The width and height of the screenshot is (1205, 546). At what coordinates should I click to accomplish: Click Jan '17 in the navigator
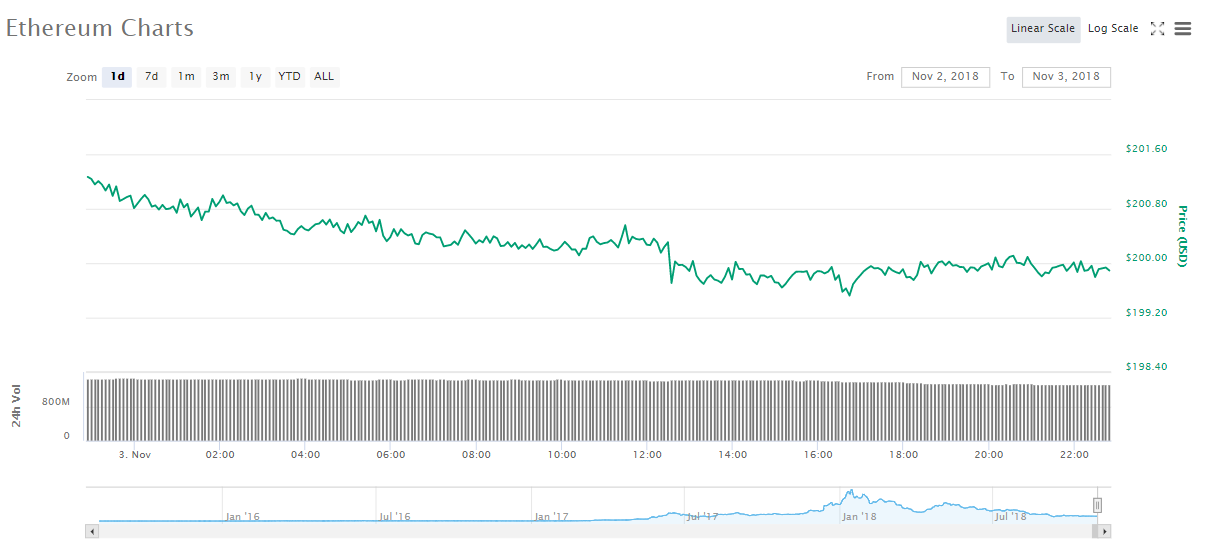pyautogui.click(x=552, y=517)
